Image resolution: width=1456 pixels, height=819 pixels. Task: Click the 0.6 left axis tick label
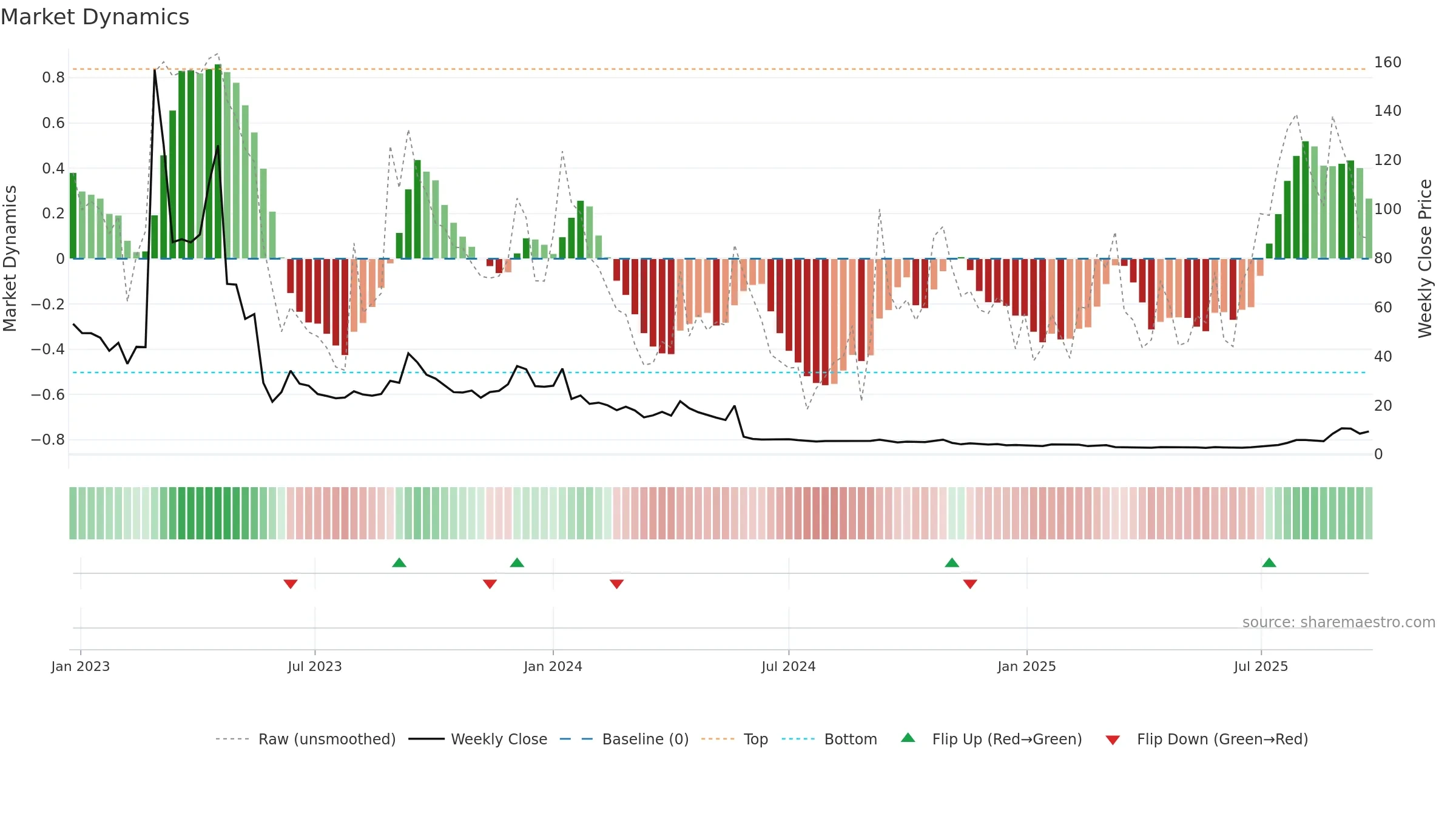[x=53, y=123]
